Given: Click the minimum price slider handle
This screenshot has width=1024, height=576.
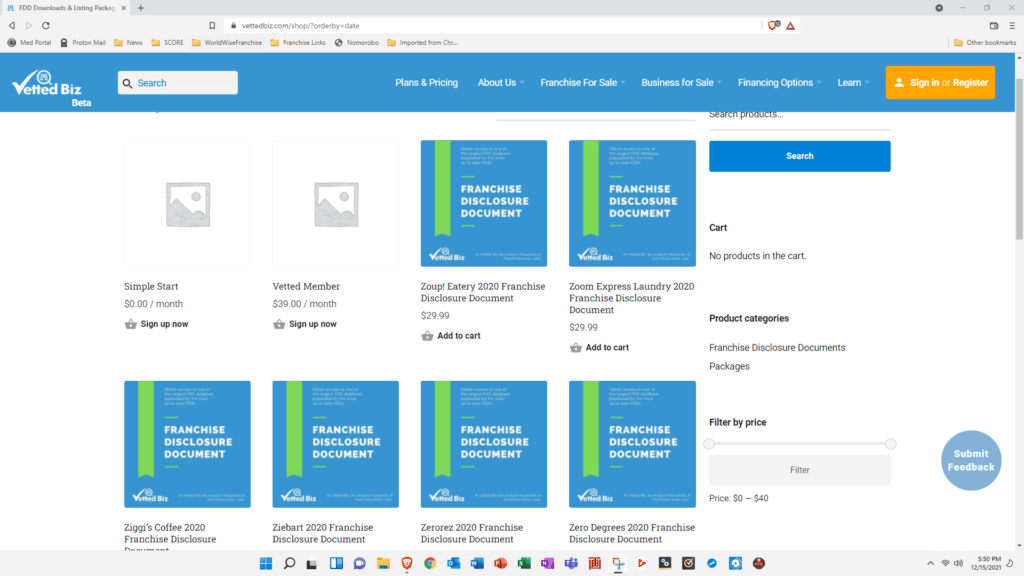Looking at the screenshot, I should [x=709, y=444].
